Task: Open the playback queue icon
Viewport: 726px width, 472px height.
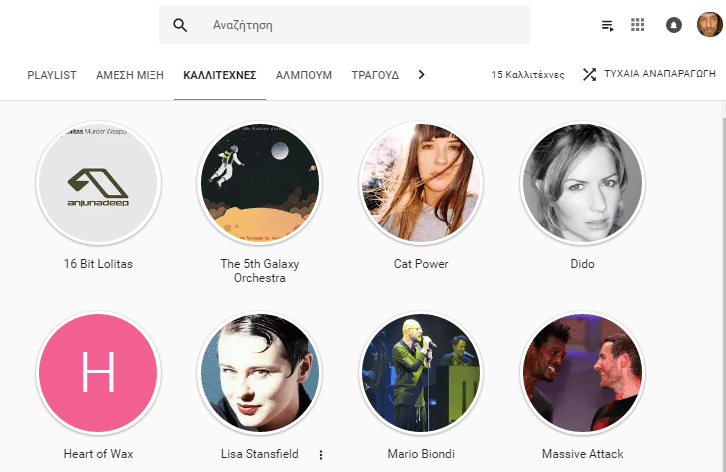Action: tap(607, 25)
